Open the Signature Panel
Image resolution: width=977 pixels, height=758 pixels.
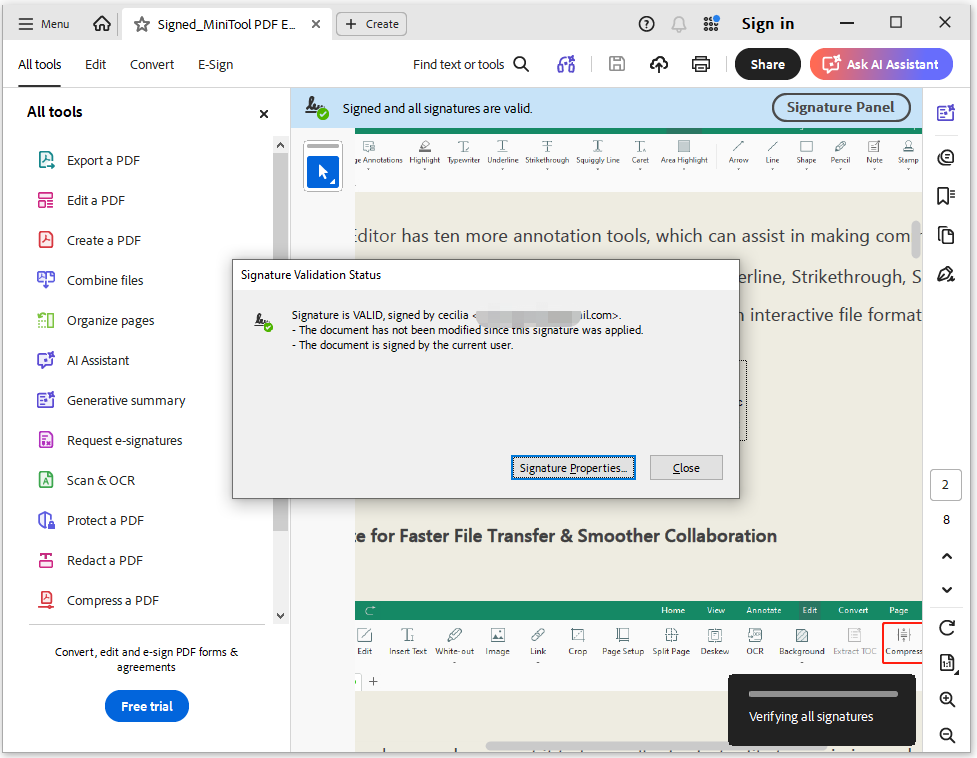(x=840, y=107)
